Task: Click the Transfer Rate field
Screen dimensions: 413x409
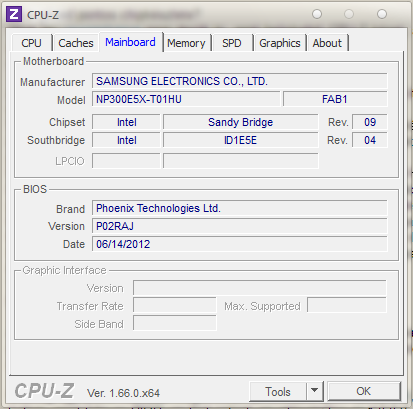Action: (175, 306)
